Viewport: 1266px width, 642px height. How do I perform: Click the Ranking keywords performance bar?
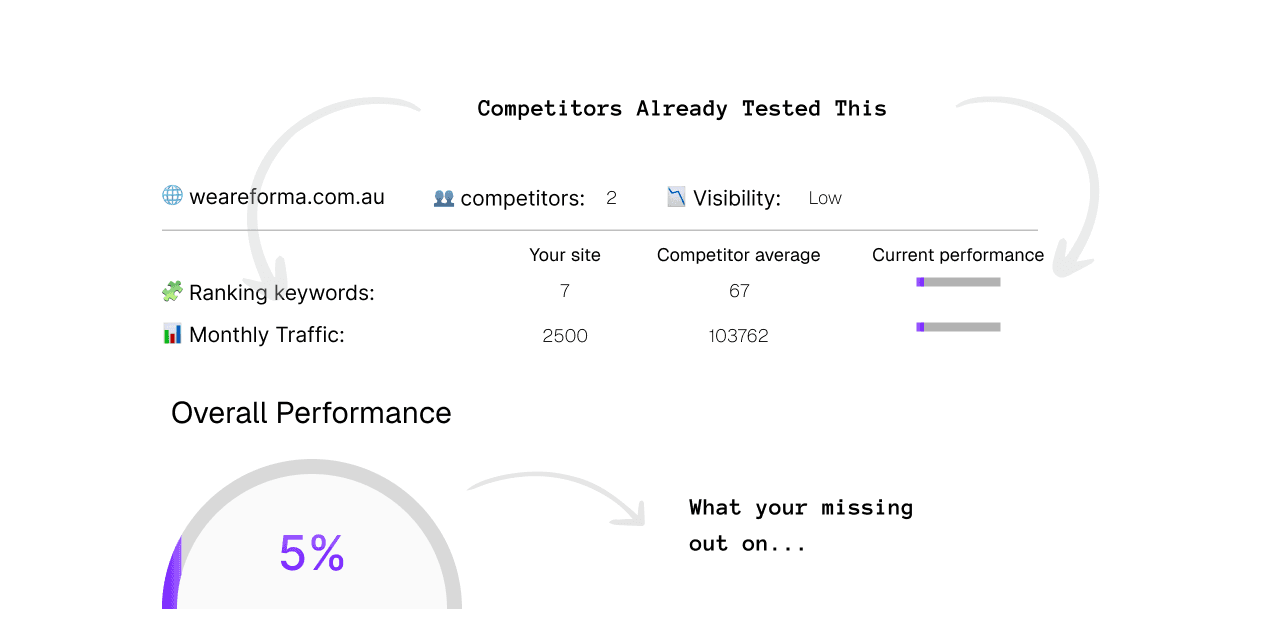click(958, 282)
